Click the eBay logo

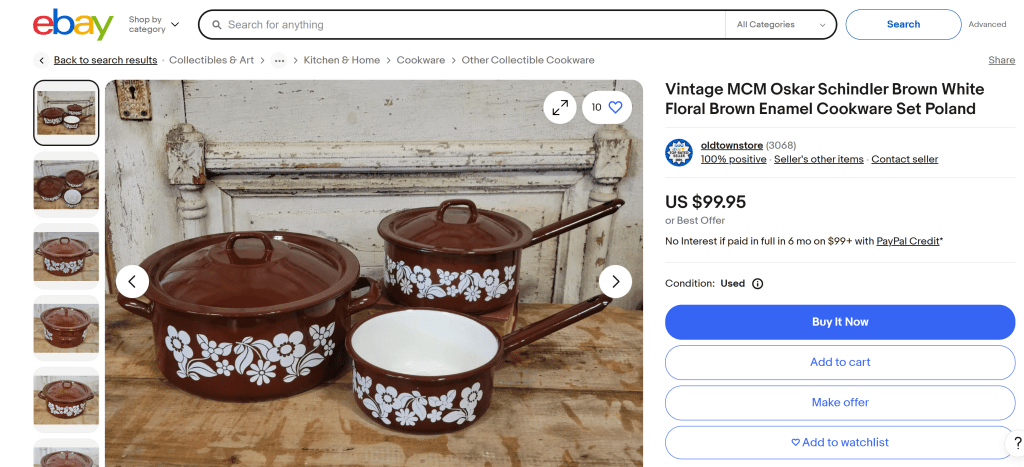coord(73,24)
